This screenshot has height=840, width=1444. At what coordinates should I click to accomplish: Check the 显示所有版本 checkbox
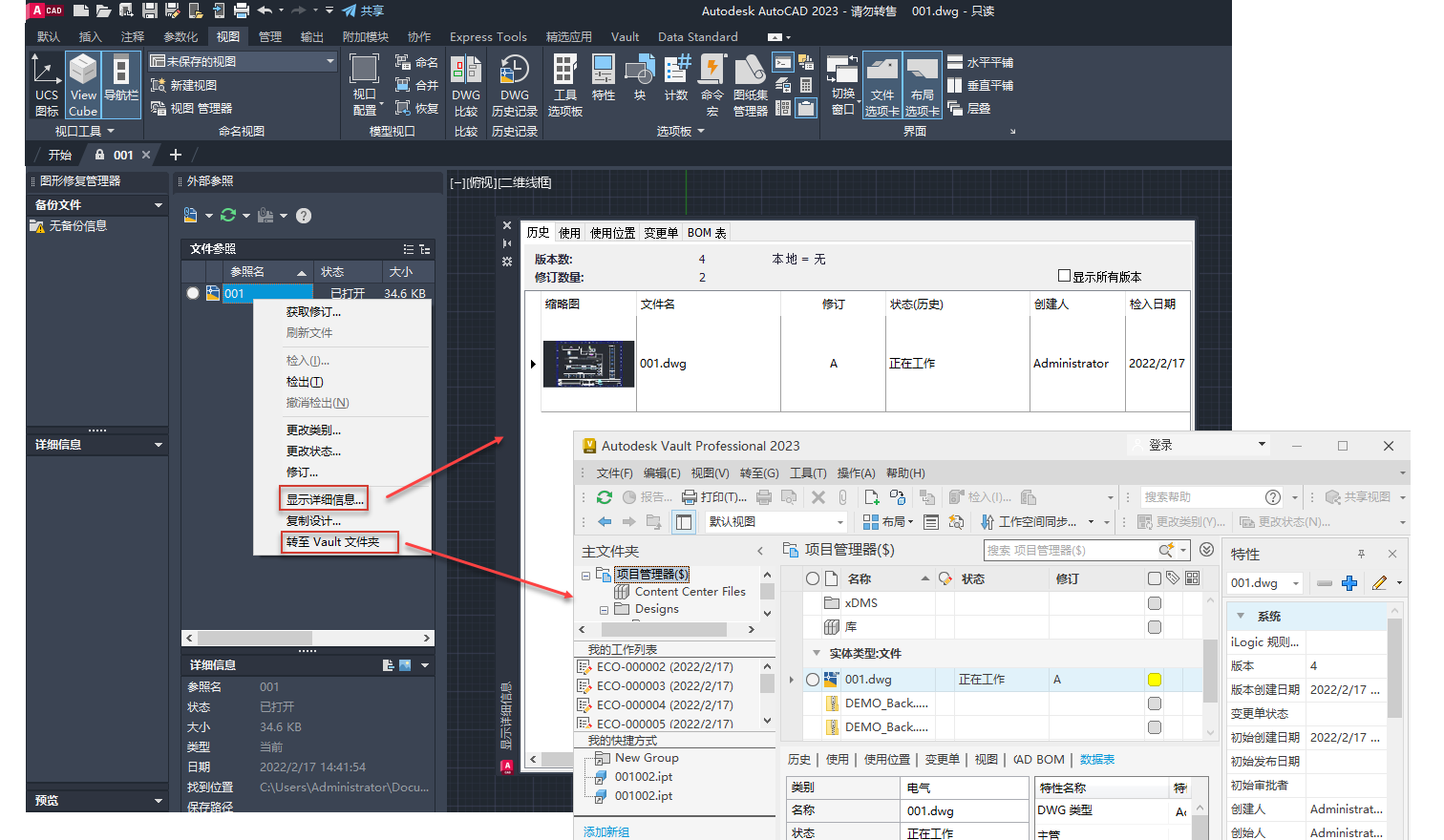(1064, 276)
